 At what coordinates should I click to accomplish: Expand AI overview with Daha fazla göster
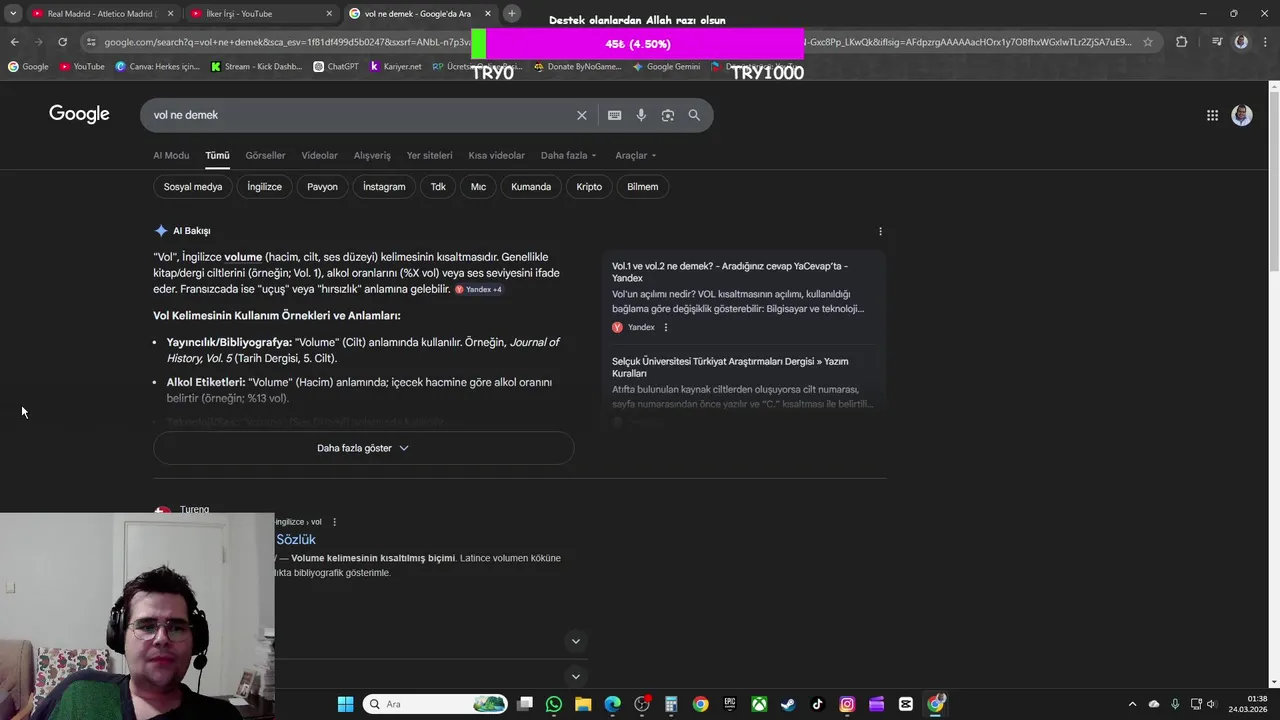tap(363, 448)
